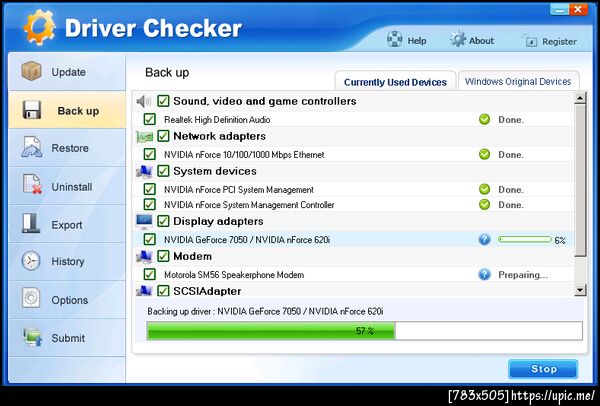Uncheck NVIDIA GeForce 7050 / nForce 620i
Image resolution: width=600 pixels, height=406 pixels.
tap(149, 240)
